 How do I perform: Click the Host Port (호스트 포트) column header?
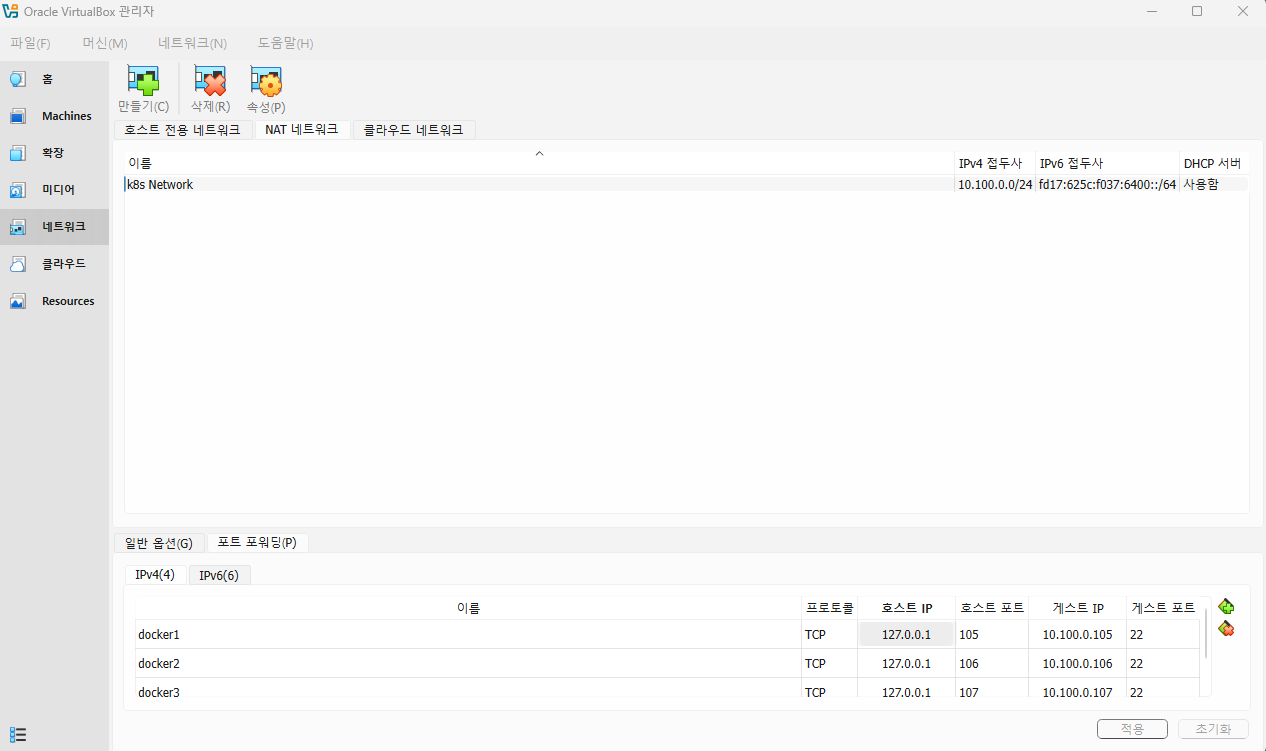[x=992, y=608]
